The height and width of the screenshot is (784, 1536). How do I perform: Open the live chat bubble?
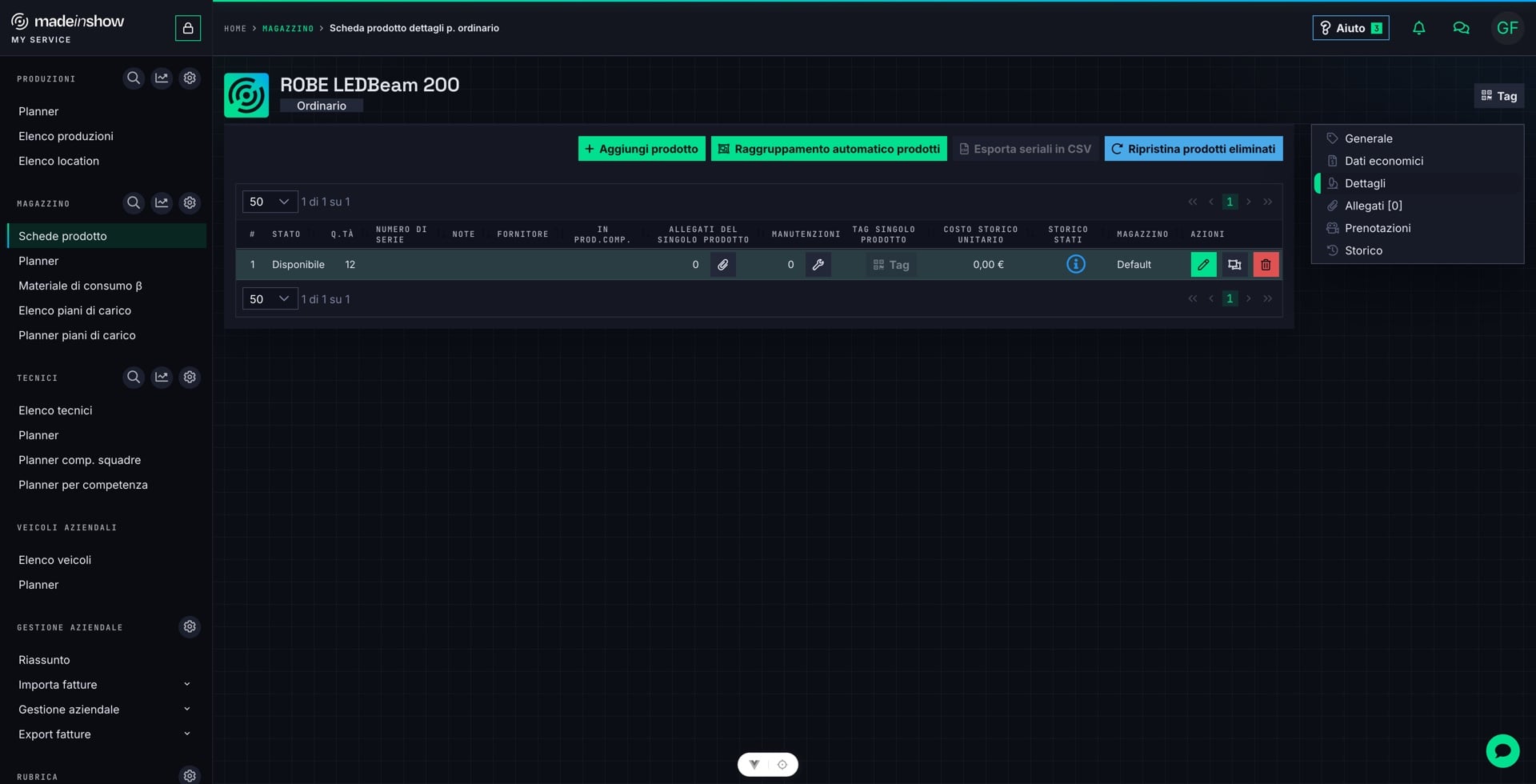[1502, 750]
